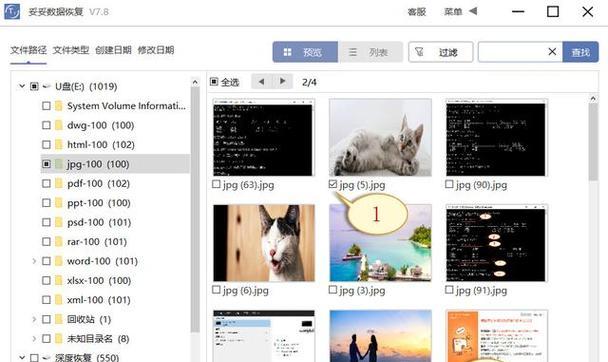Expand the 未知目录名 tree node
The width and height of the screenshot is (608, 362).
pos(34,339)
